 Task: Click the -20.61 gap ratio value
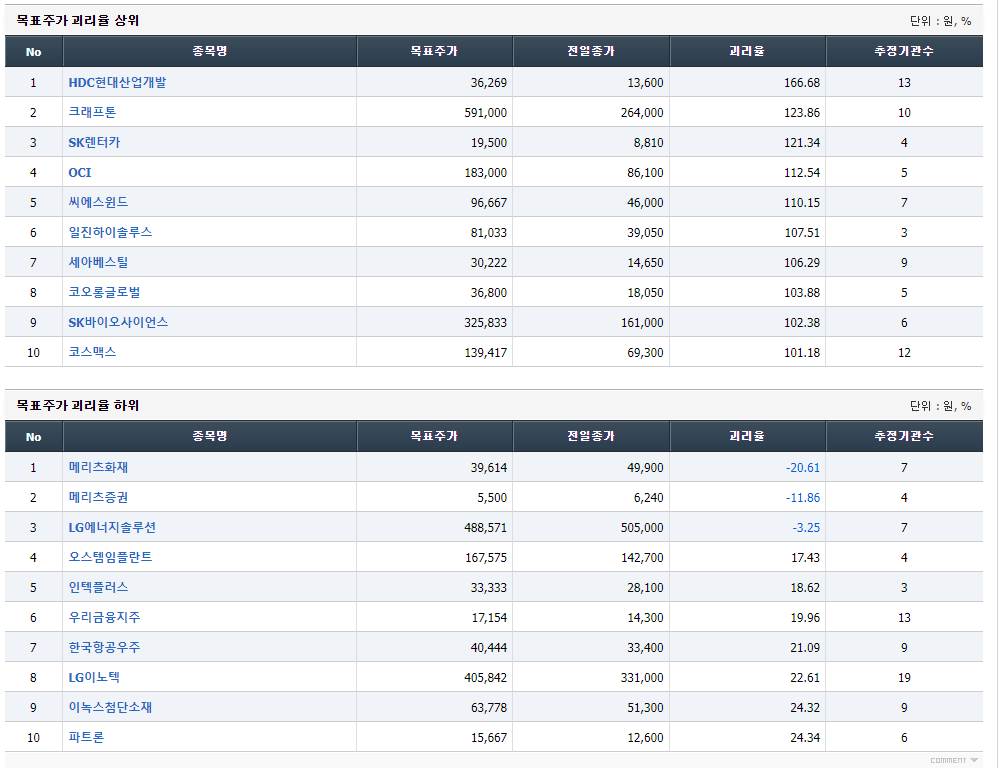803,468
